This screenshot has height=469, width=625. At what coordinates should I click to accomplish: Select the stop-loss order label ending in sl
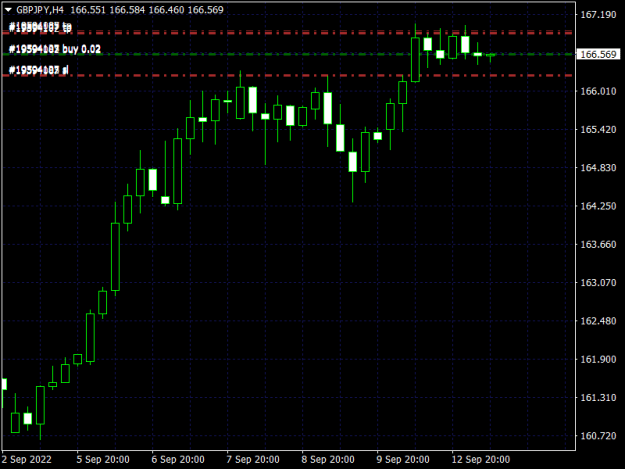(x=39, y=70)
